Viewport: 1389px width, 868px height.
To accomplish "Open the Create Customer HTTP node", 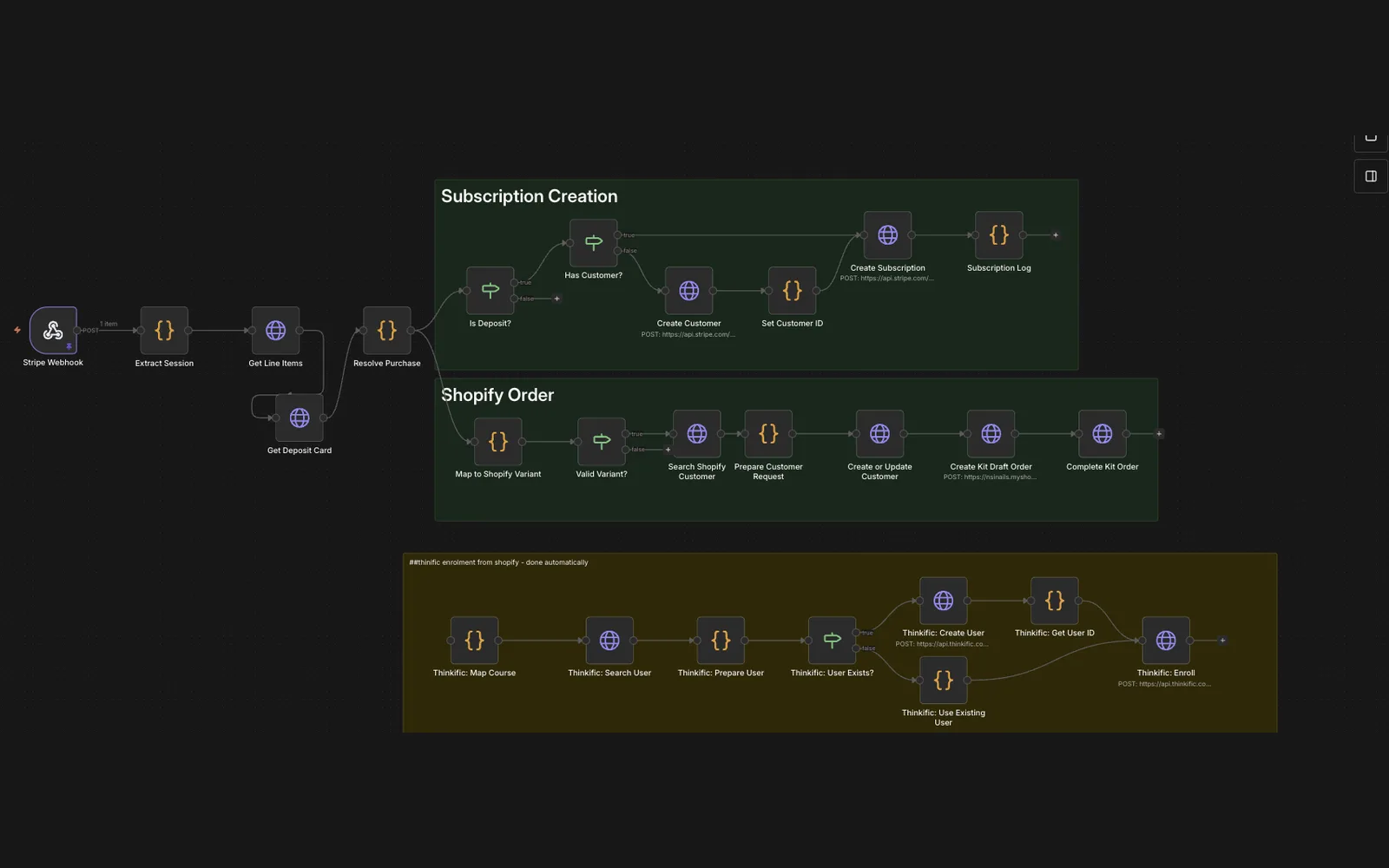I will click(x=688, y=291).
